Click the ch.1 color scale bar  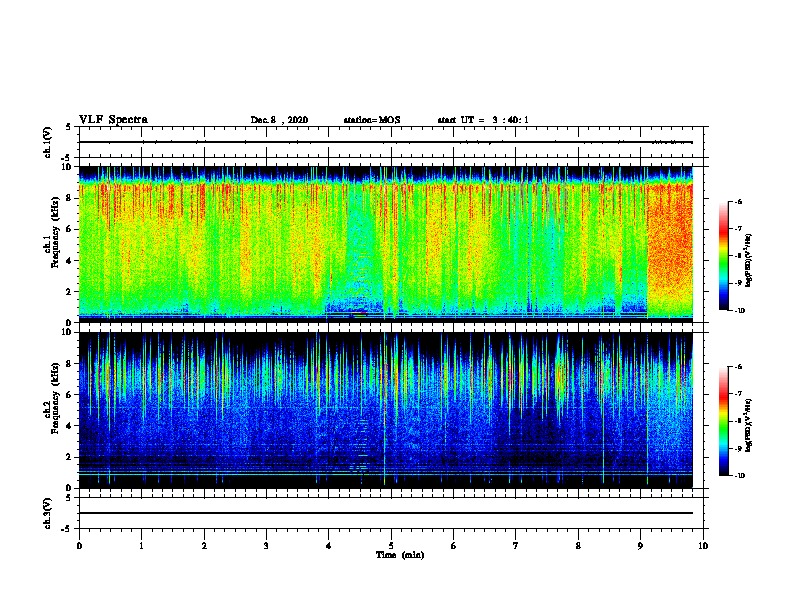click(x=723, y=256)
